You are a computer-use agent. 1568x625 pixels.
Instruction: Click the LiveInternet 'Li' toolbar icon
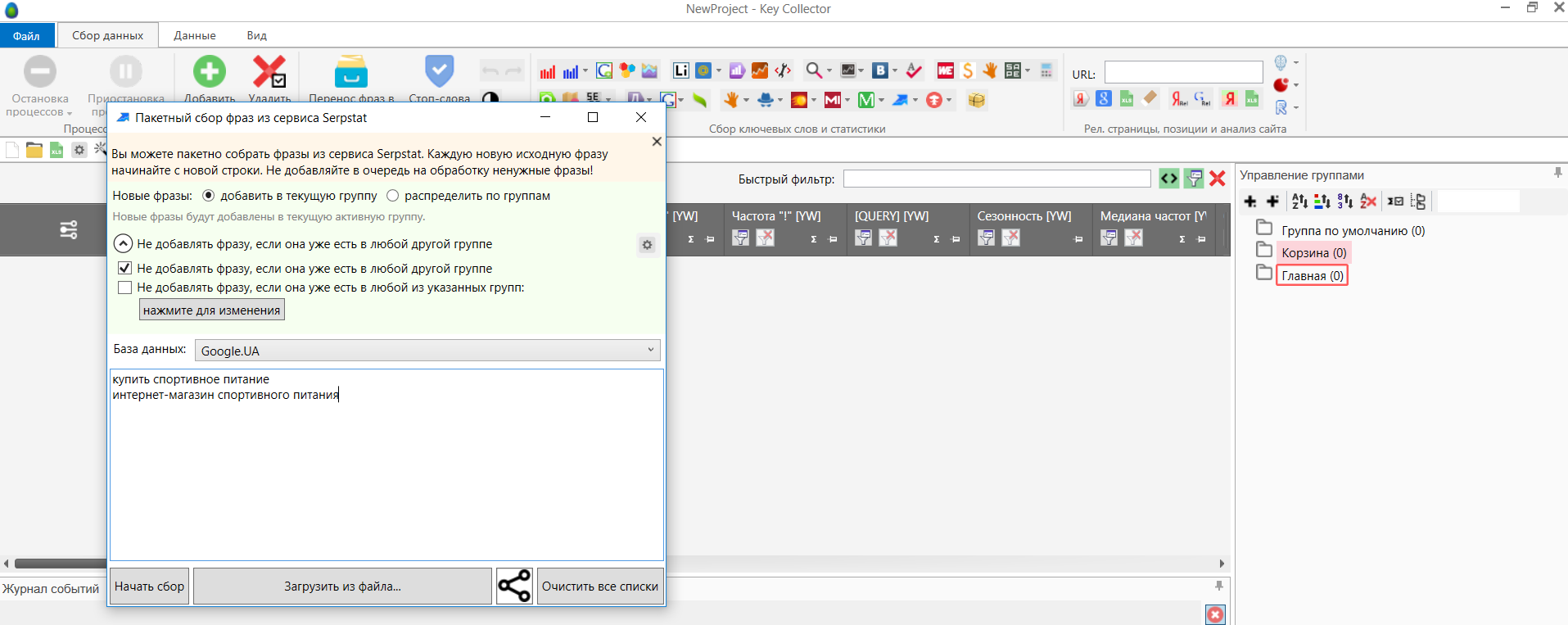click(x=680, y=71)
